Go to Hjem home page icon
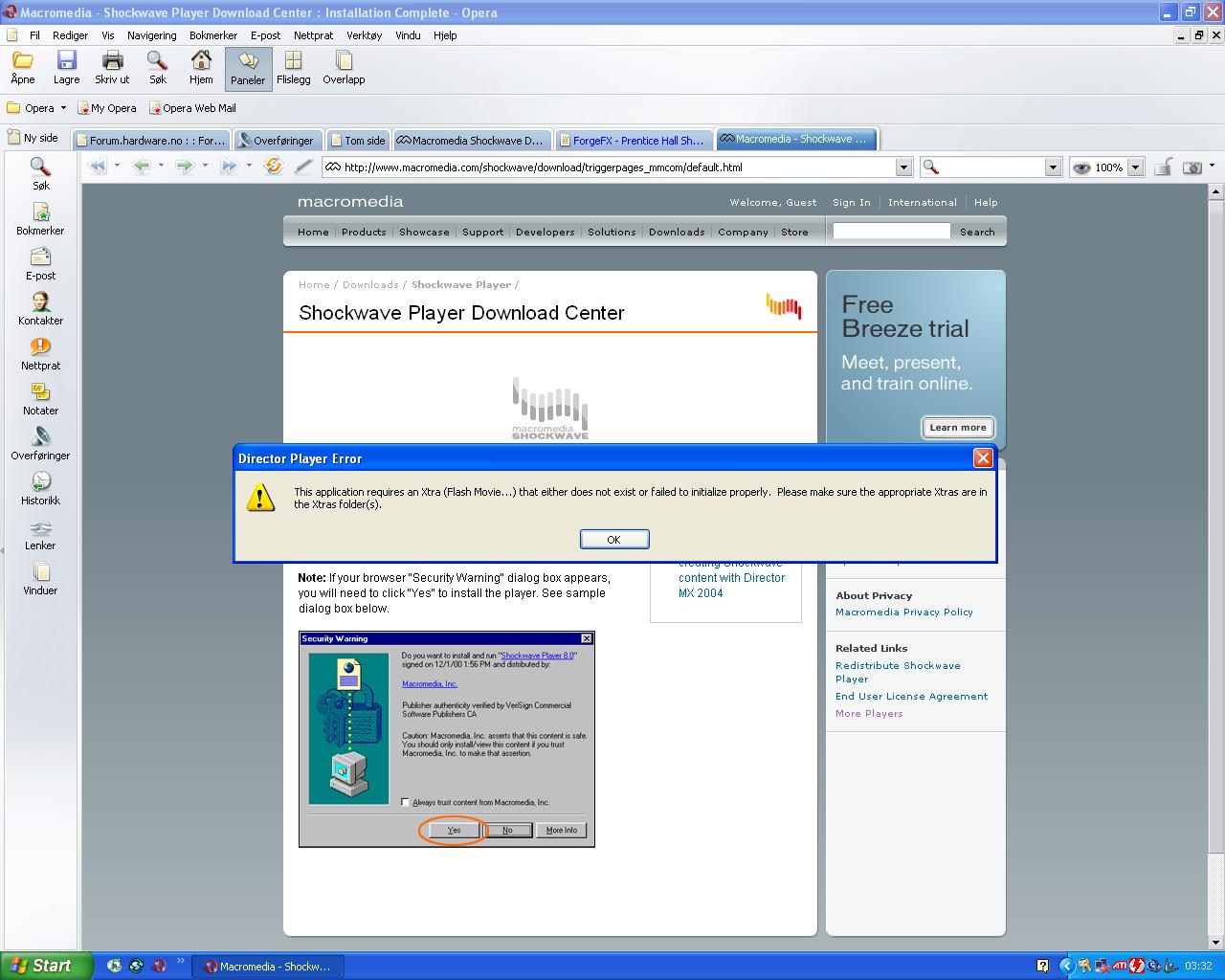Image resolution: width=1225 pixels, height=980 pixels. click(x=201, y=61)
